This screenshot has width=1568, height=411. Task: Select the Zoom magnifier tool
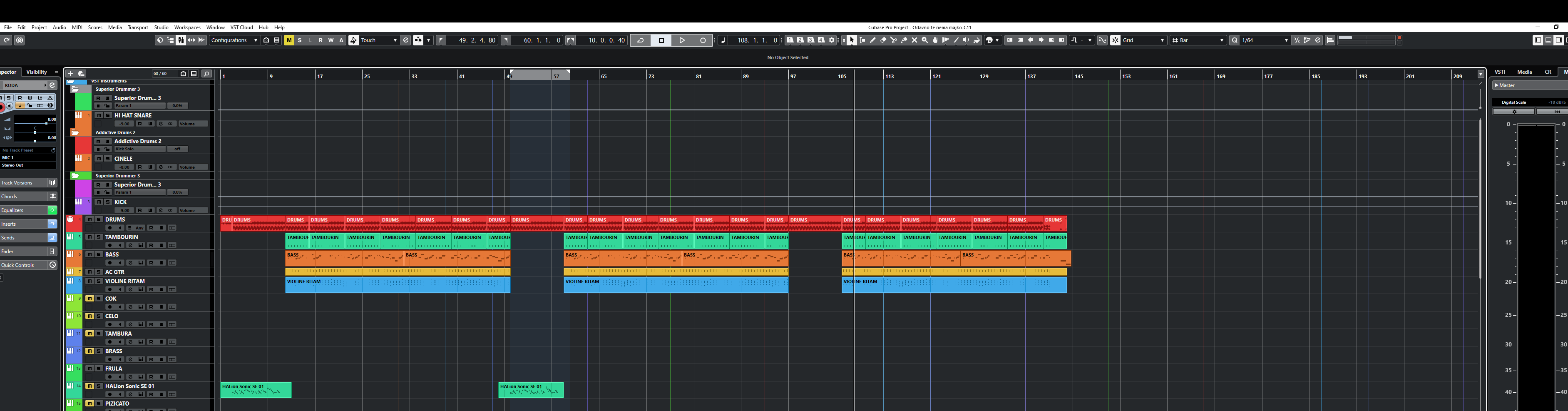click(924, 40)
